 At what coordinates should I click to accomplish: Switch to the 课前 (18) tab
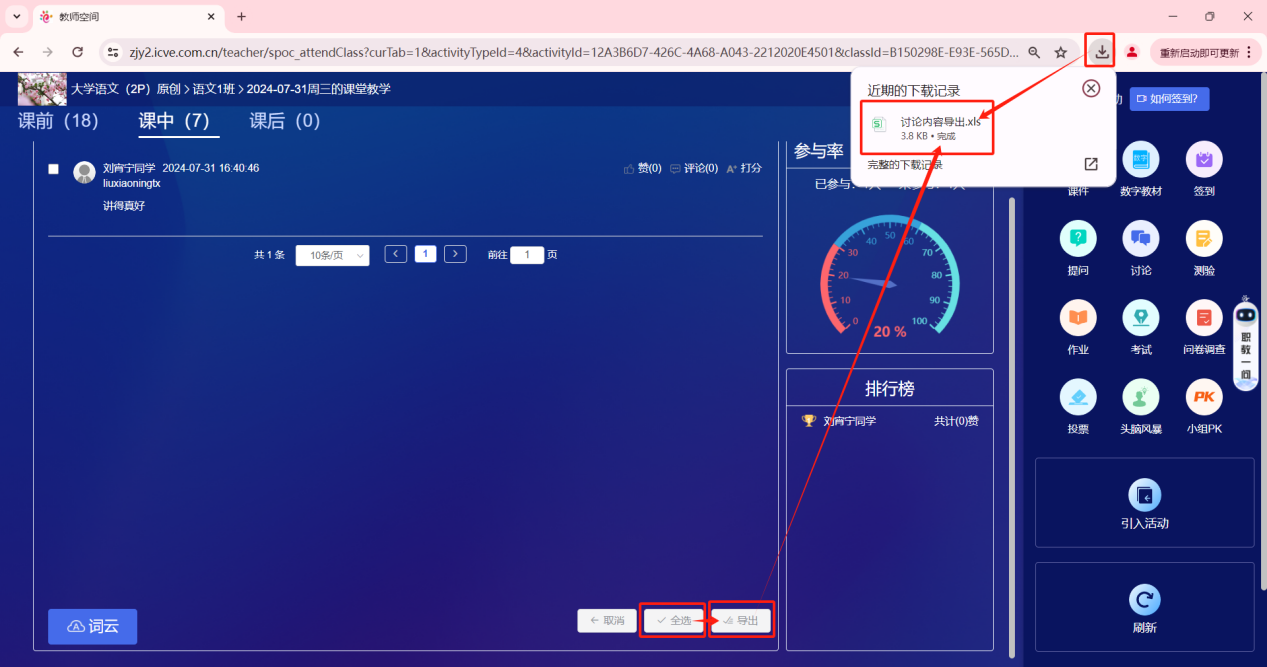(58, 121)
